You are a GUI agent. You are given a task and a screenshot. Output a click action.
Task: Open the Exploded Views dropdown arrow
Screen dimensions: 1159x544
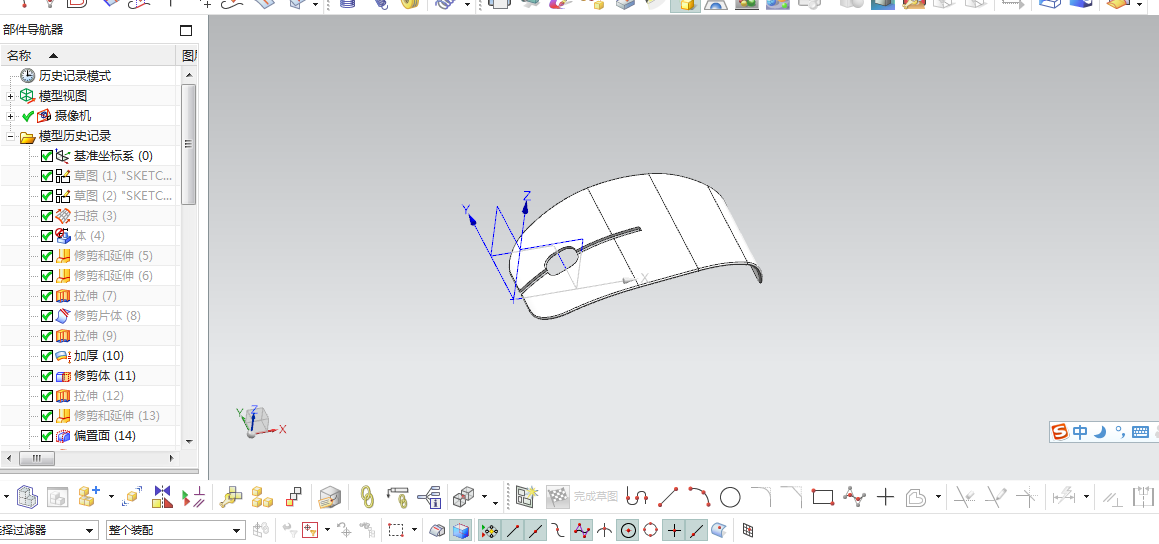485,497
